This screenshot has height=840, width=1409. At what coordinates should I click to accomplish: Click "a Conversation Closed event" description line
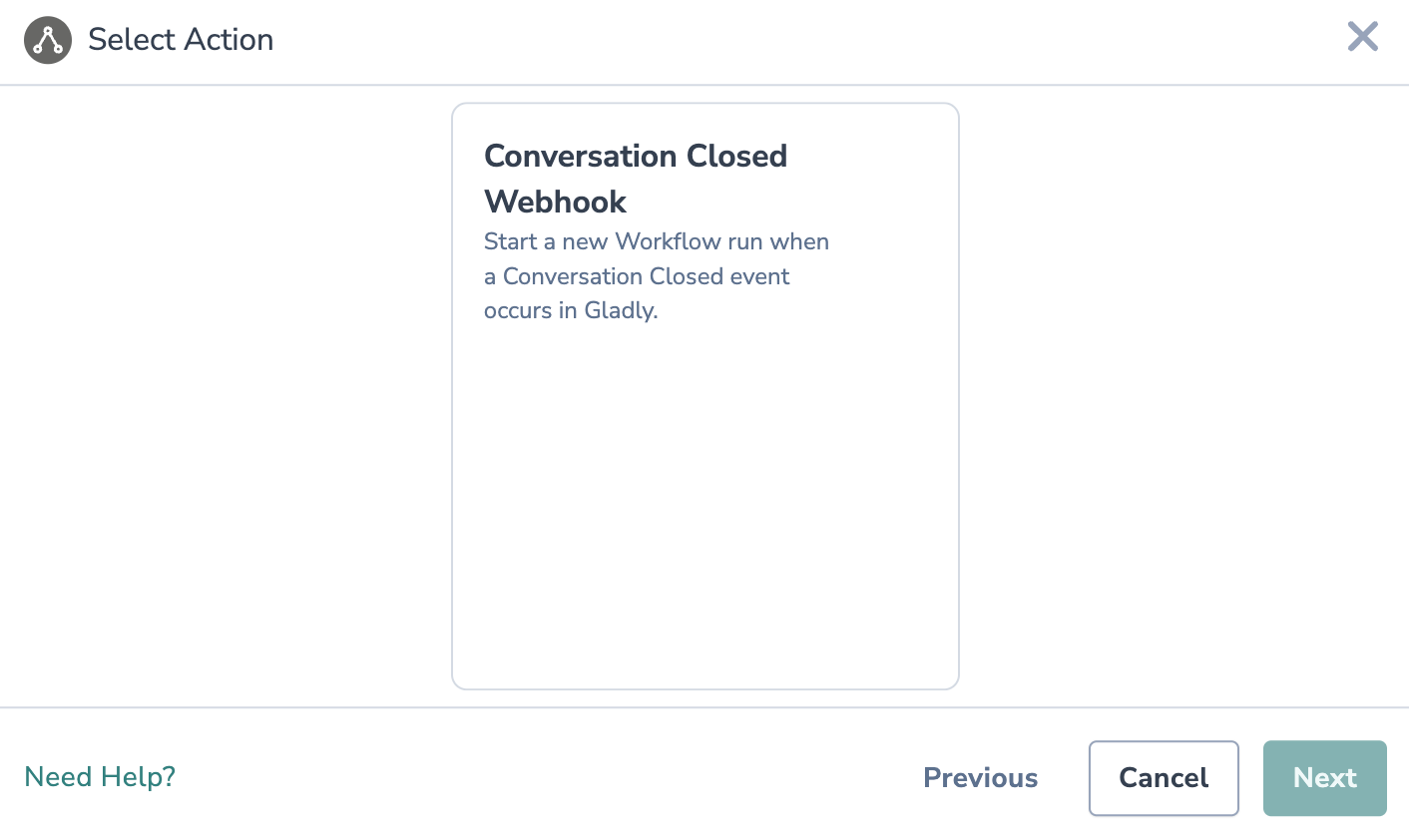[x=636, y=276]
